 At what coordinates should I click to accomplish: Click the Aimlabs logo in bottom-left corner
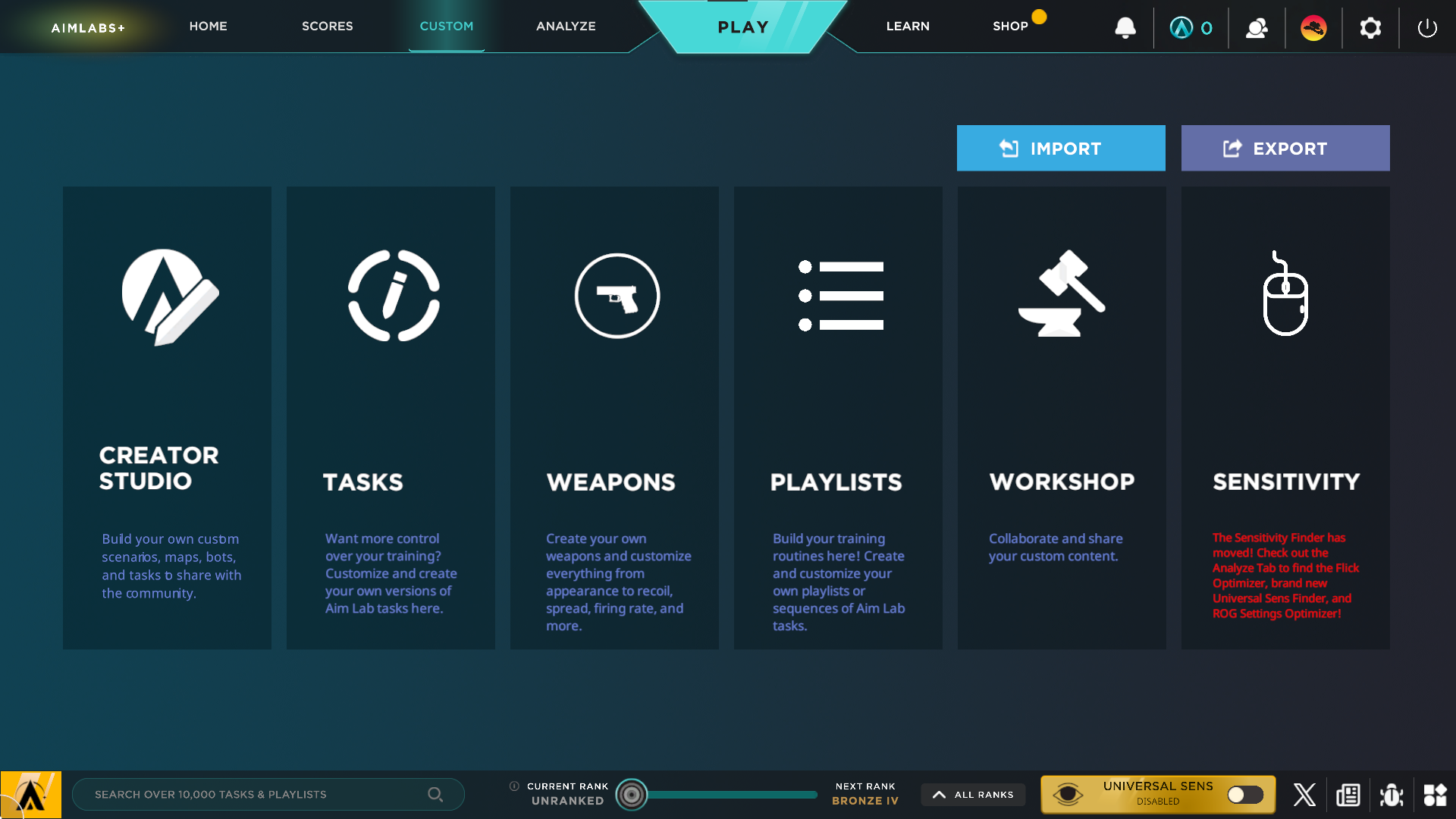pos(31,795)
